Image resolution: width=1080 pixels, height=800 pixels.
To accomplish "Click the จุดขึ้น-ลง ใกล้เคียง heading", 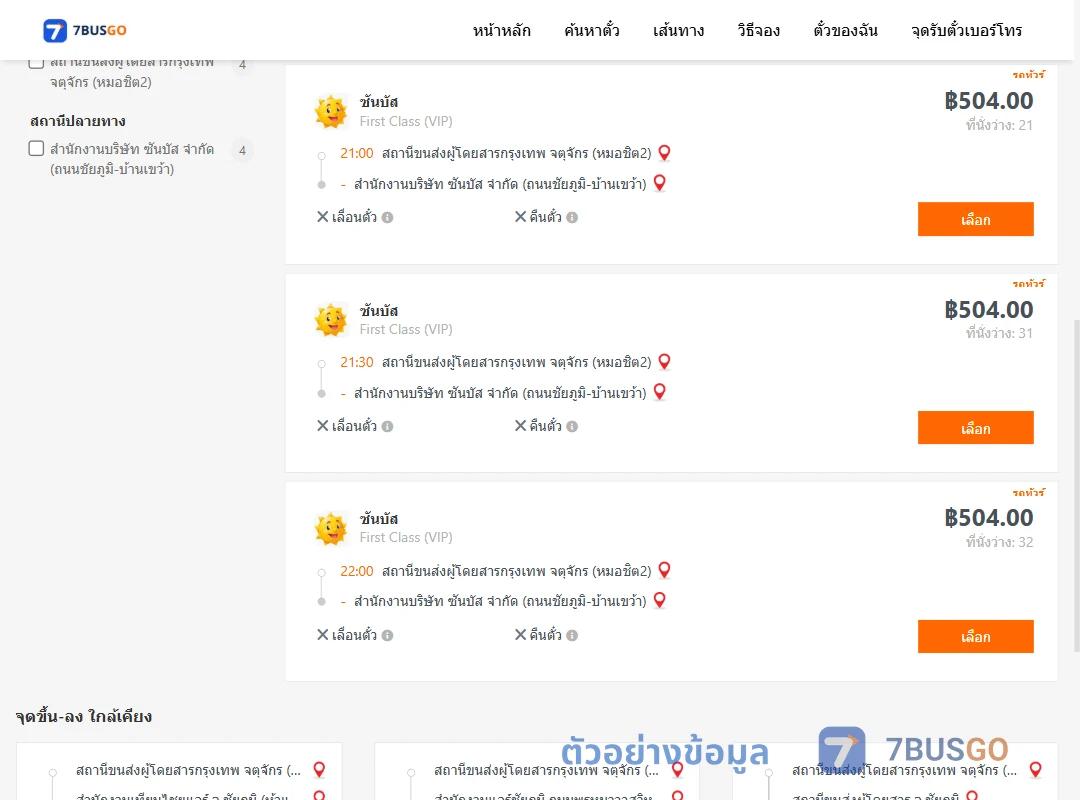I will click(83, 717).
